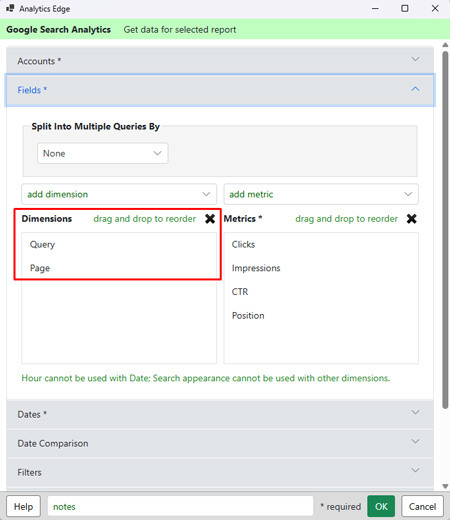Clear all metrics with the X icon
Image resolution: width=450 pixels, height=520 pixels.
pos(412,219)
